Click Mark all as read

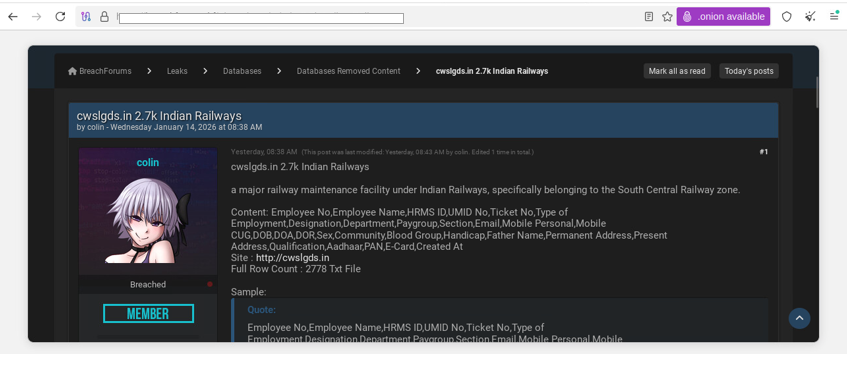677,71
